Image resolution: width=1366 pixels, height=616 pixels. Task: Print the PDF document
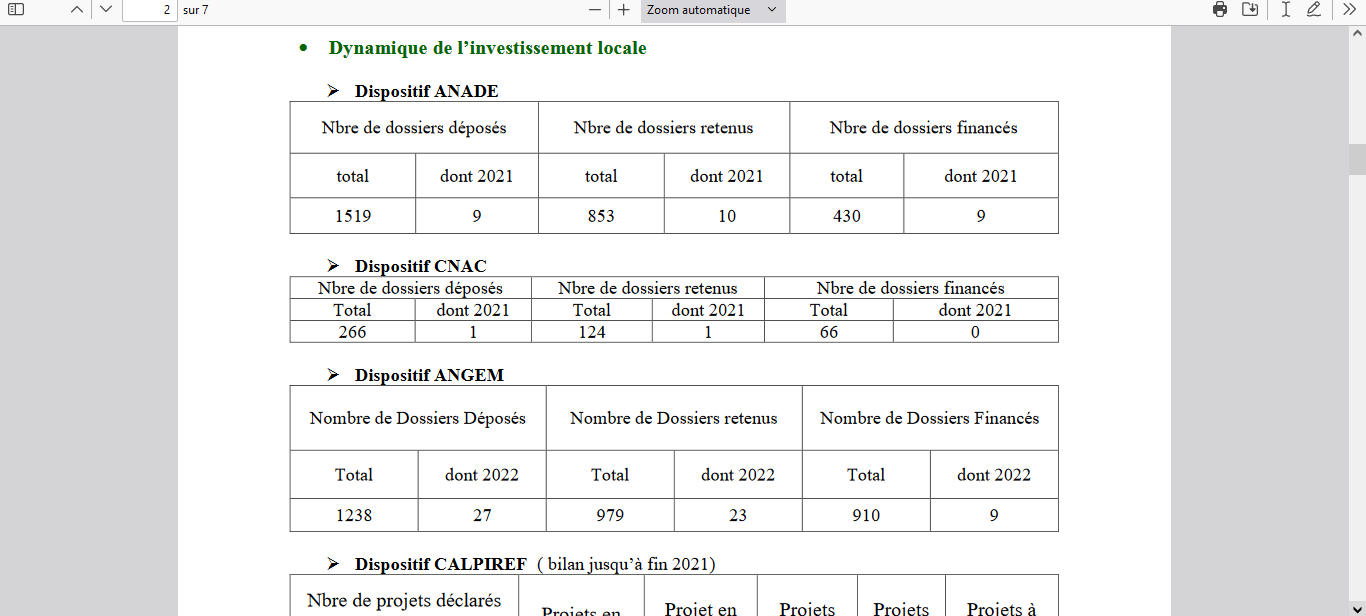click(x=1220, y=10)
